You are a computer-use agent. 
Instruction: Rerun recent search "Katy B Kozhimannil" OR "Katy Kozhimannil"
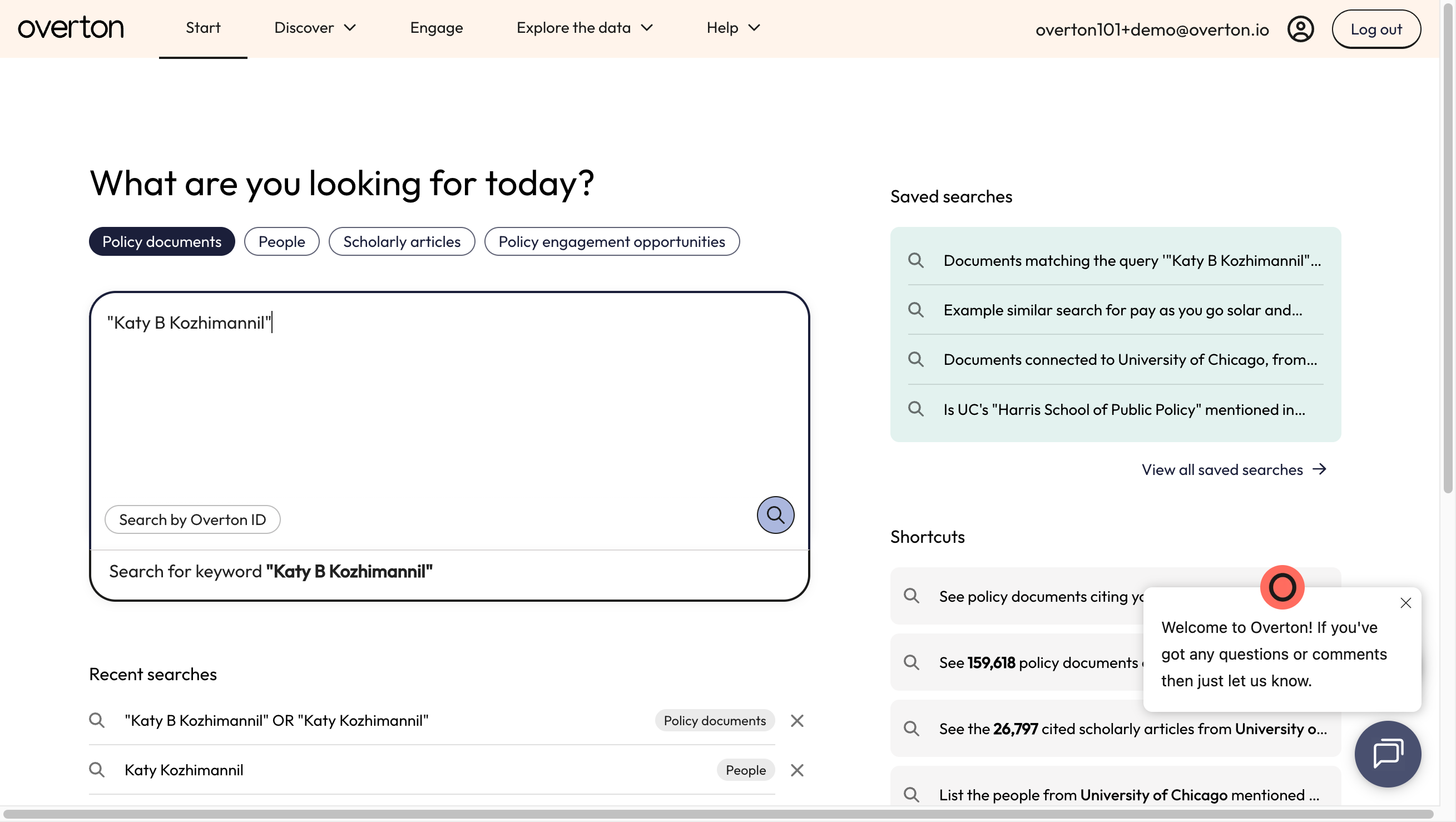[x=276, y=720]
